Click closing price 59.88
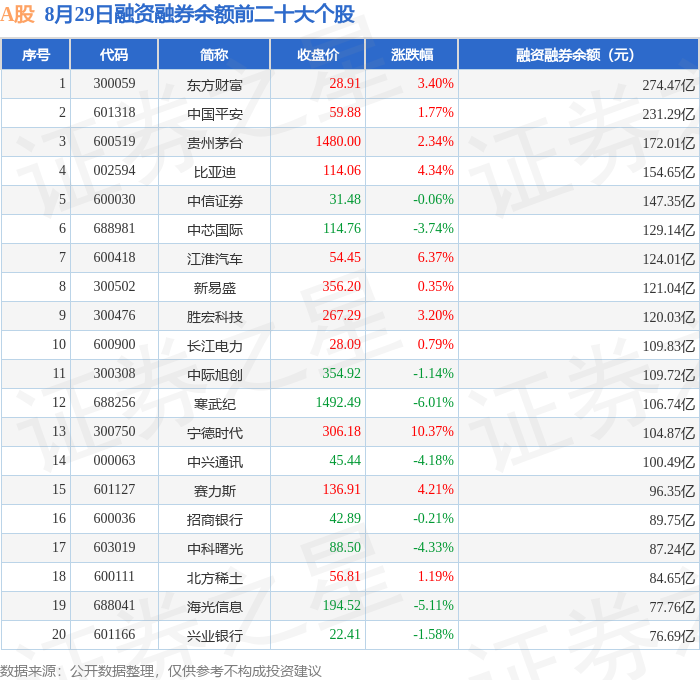 [345, 112]
